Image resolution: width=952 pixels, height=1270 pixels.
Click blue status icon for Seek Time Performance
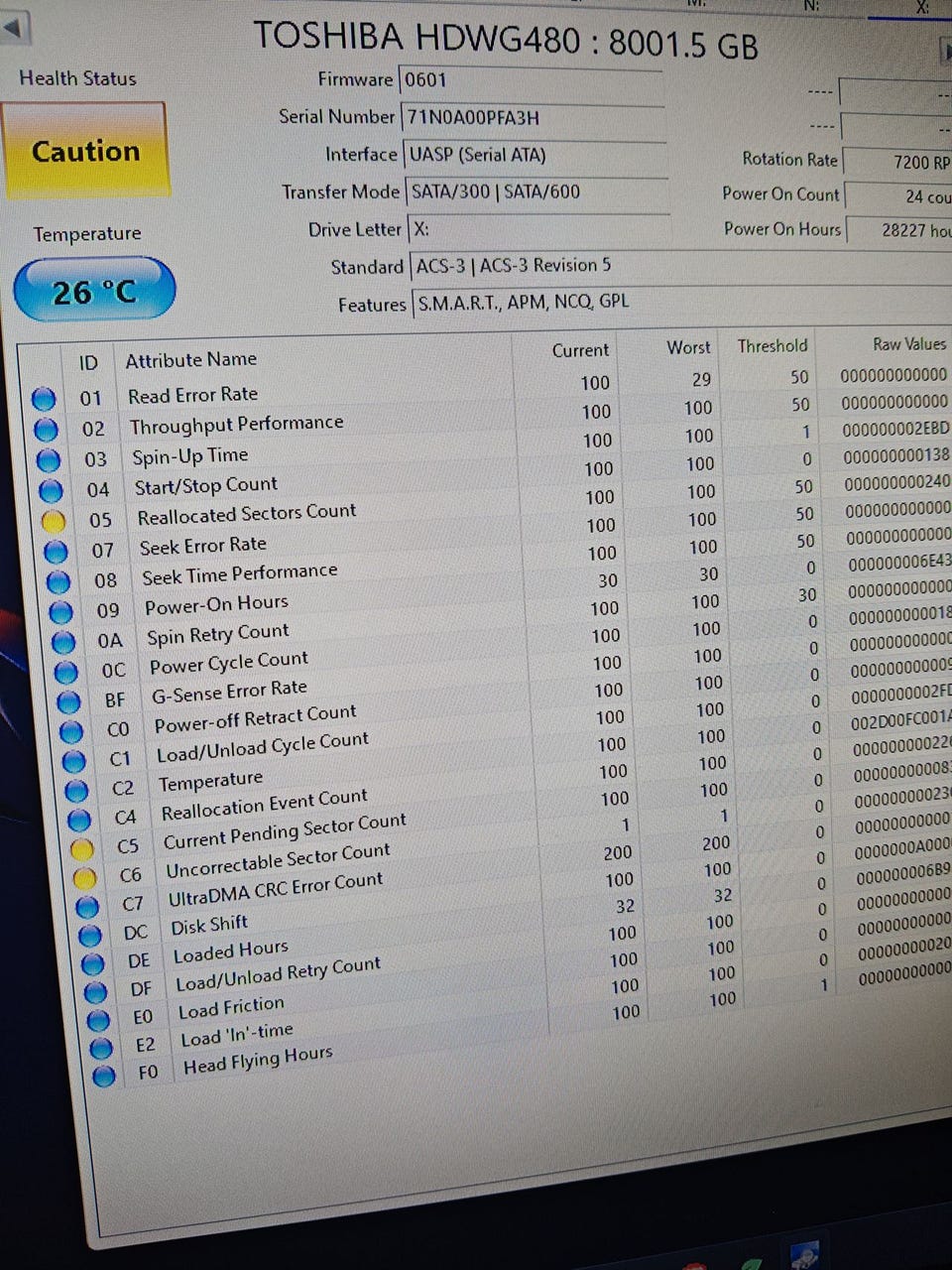click(59, 581)
